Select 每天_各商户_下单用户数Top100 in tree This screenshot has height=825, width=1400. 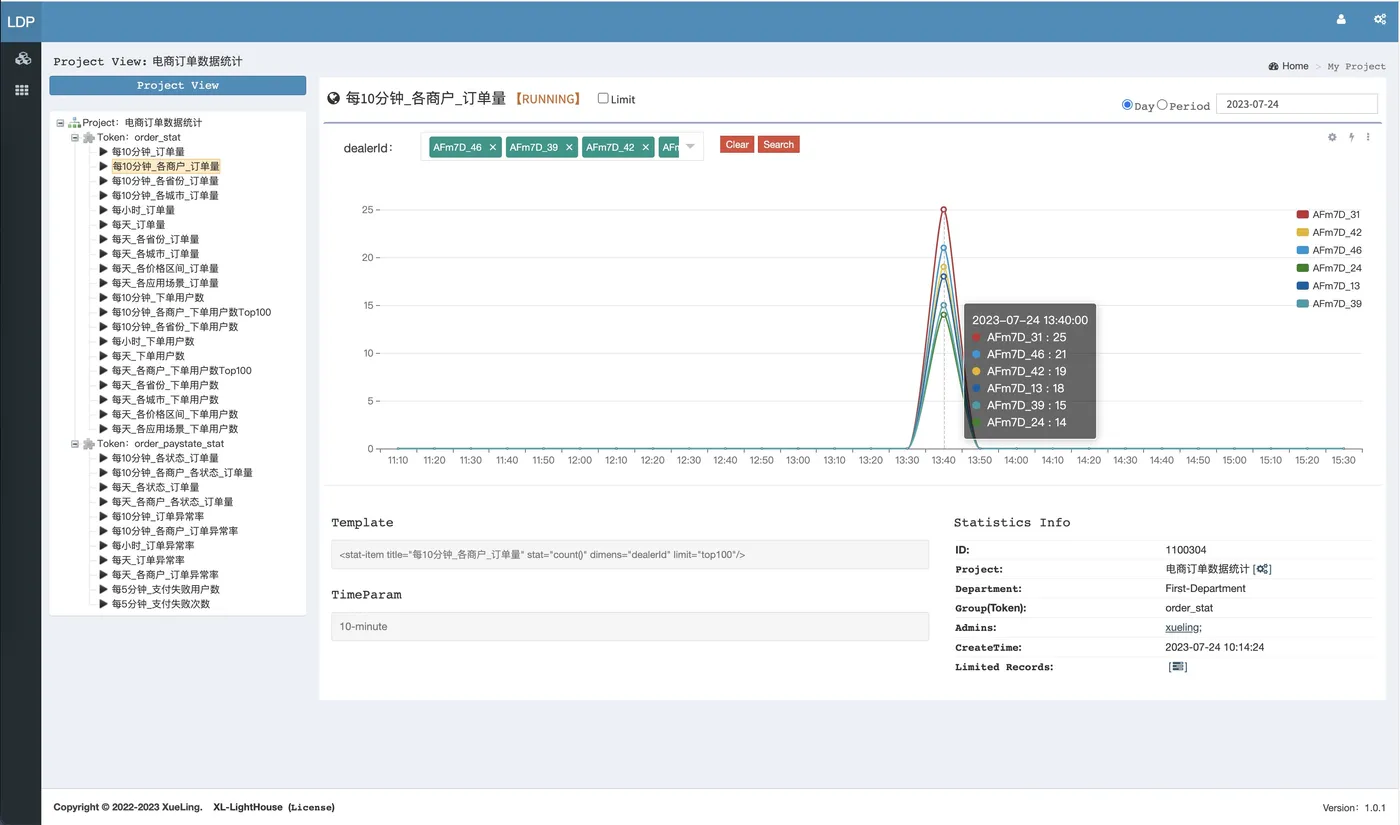(181, 371)
